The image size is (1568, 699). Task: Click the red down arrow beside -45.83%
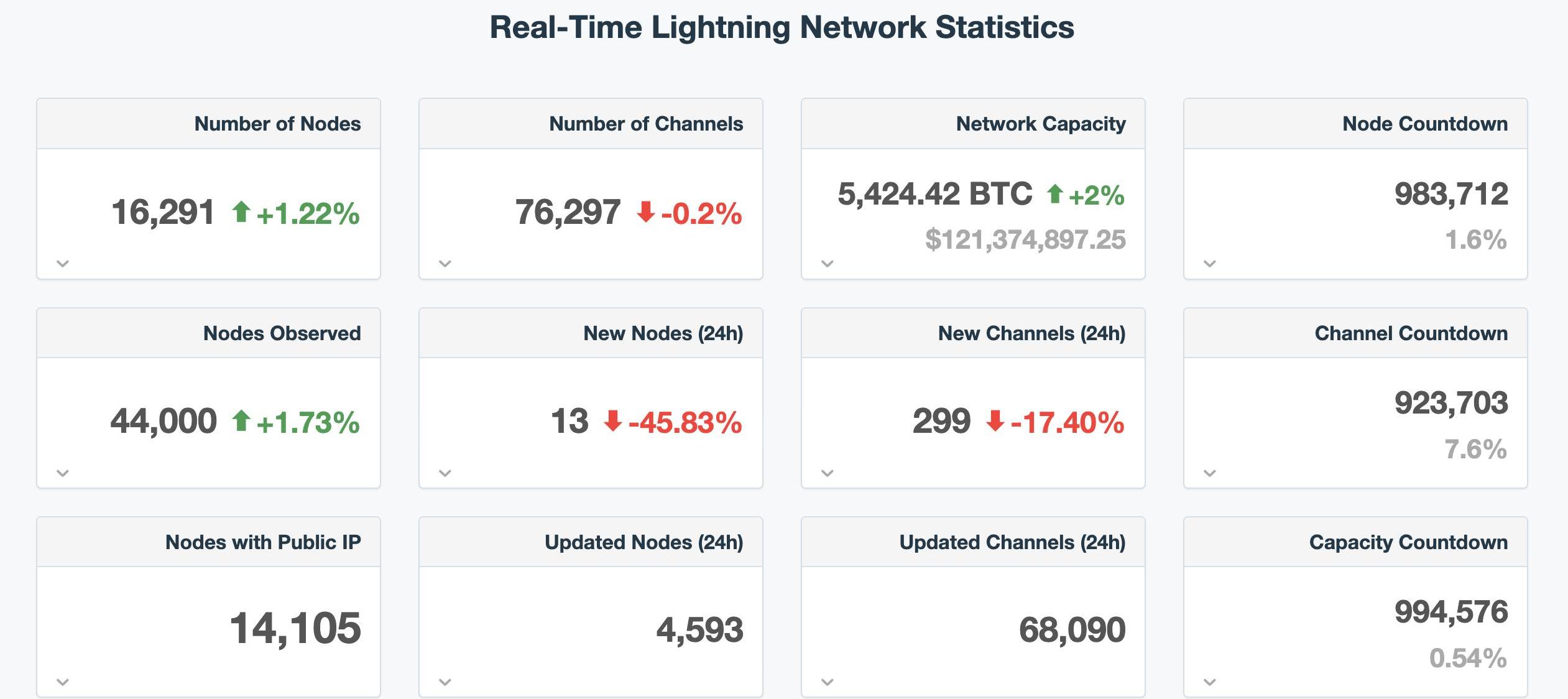613,421
